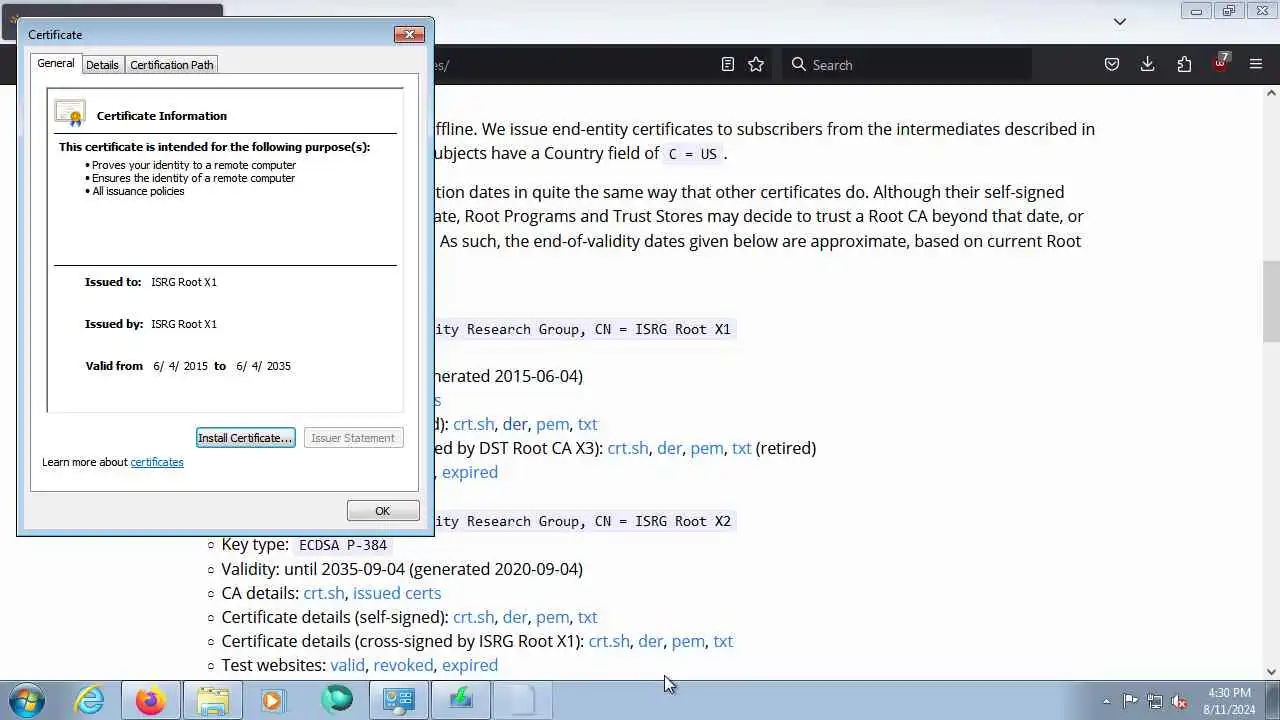Click the 'Certificate Information' heading
The height and width of the screenshot is (720, 1280).
tap(162, 116)
